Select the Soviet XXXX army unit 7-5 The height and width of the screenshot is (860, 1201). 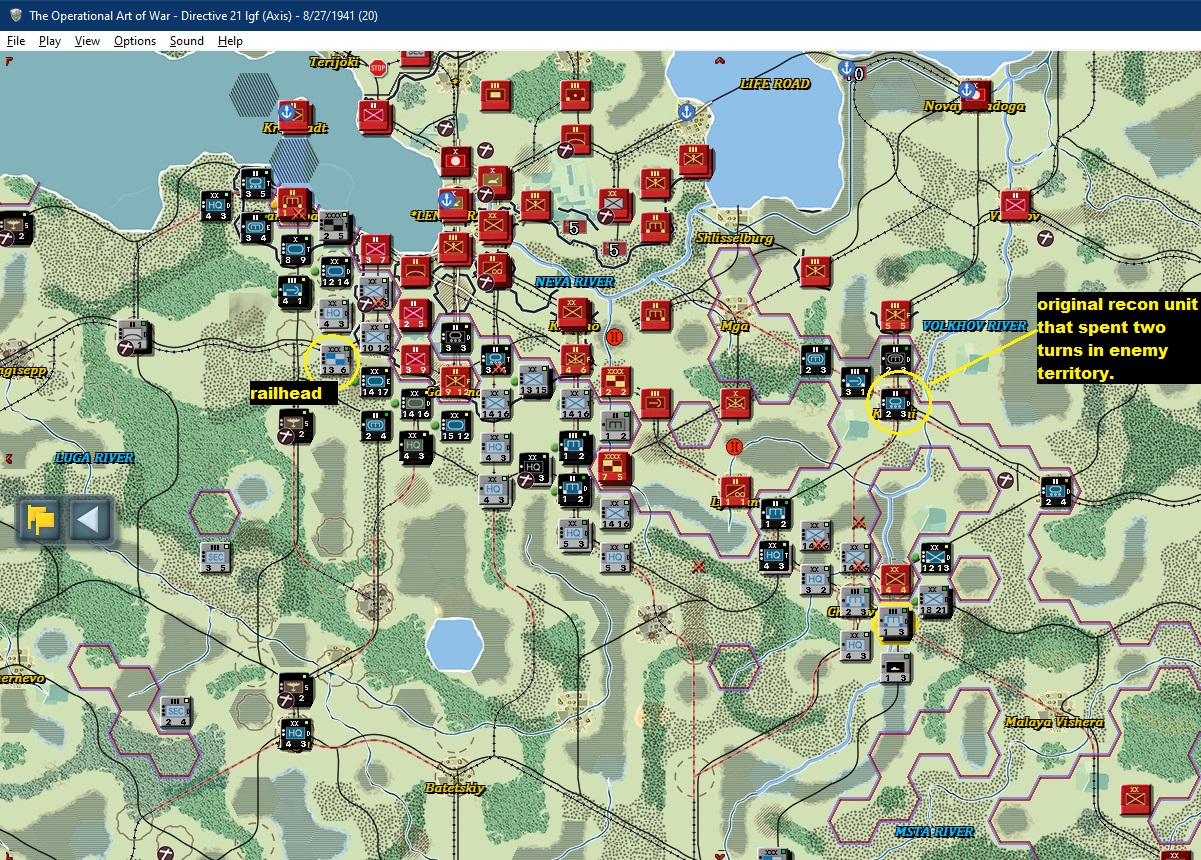[612, 467]
